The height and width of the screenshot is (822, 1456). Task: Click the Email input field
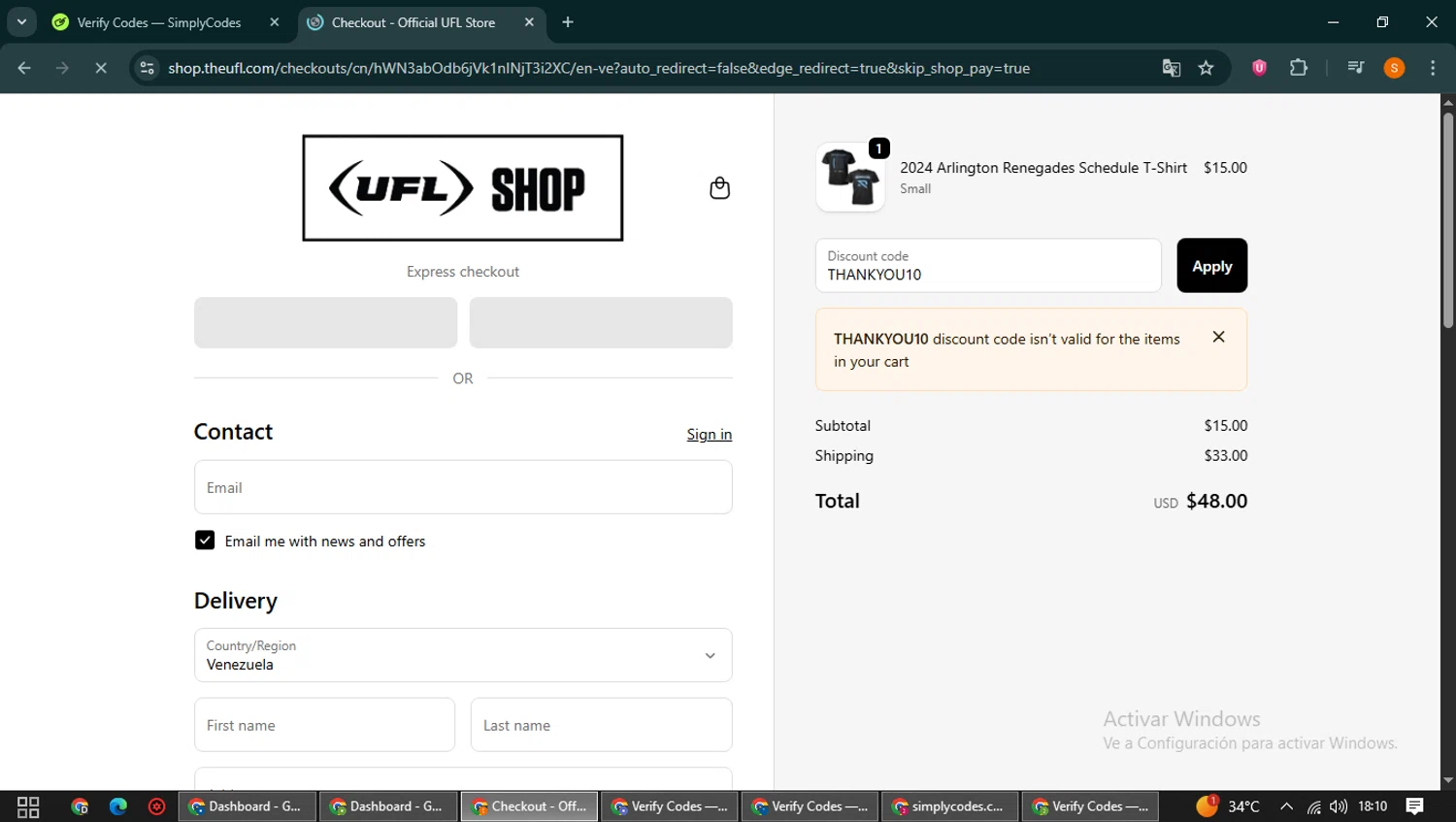tap(463, 487)
